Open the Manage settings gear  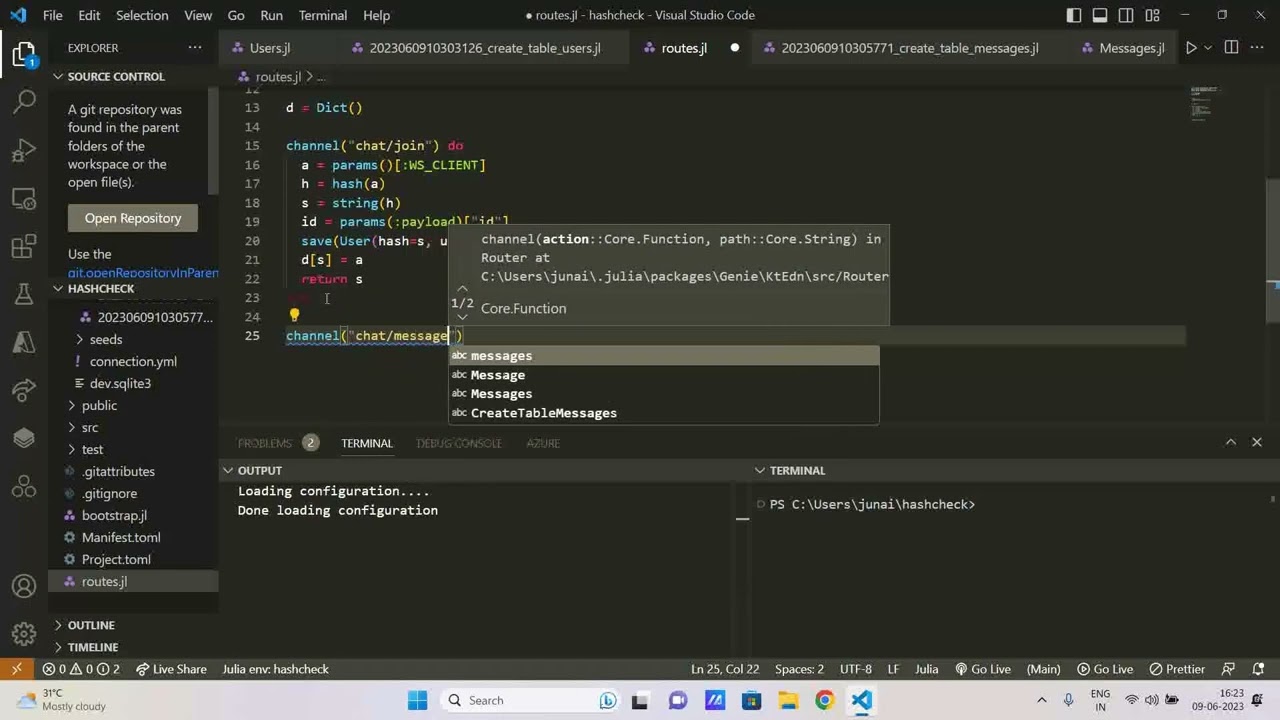coord(24,634)
